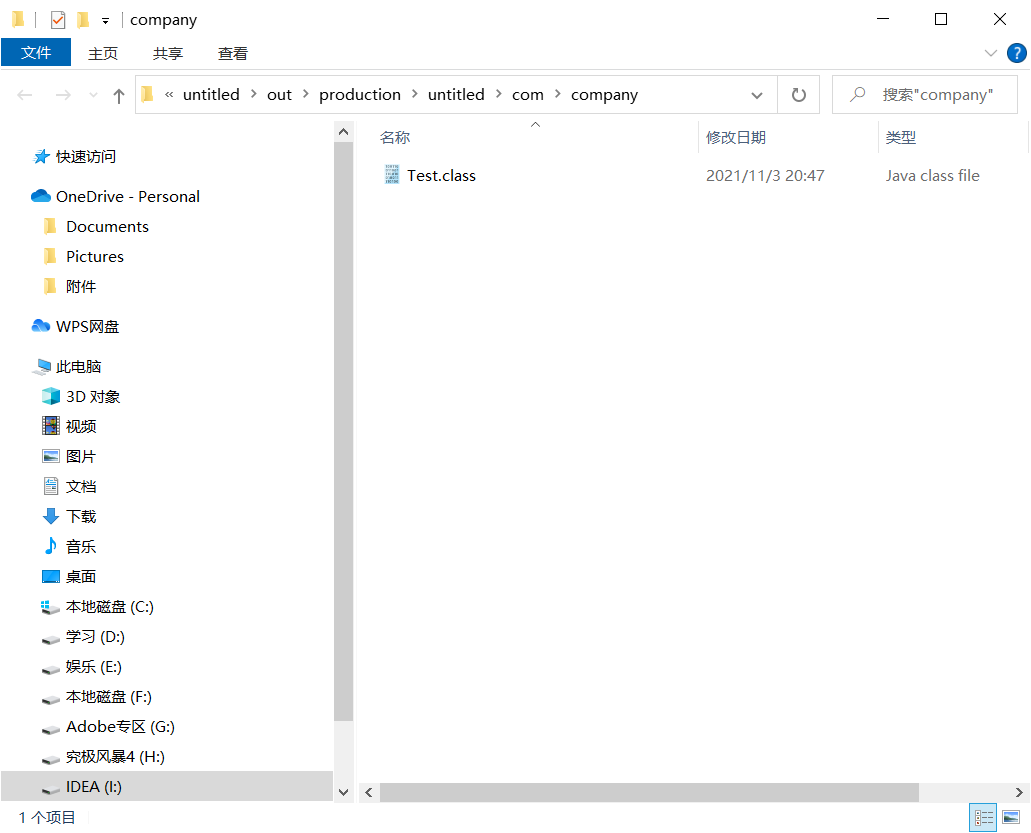The image size is (1031, 833).
Task: Click company segment in address bar
Action: pyautogui.click(x=604, y=95)
